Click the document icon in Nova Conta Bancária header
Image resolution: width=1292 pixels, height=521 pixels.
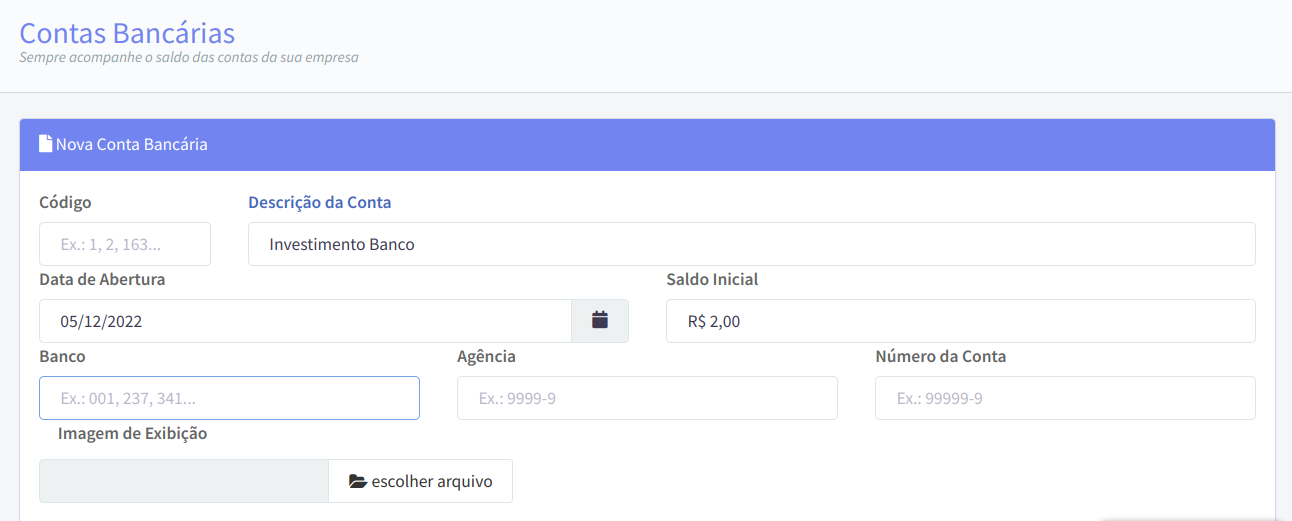[45, 144]
